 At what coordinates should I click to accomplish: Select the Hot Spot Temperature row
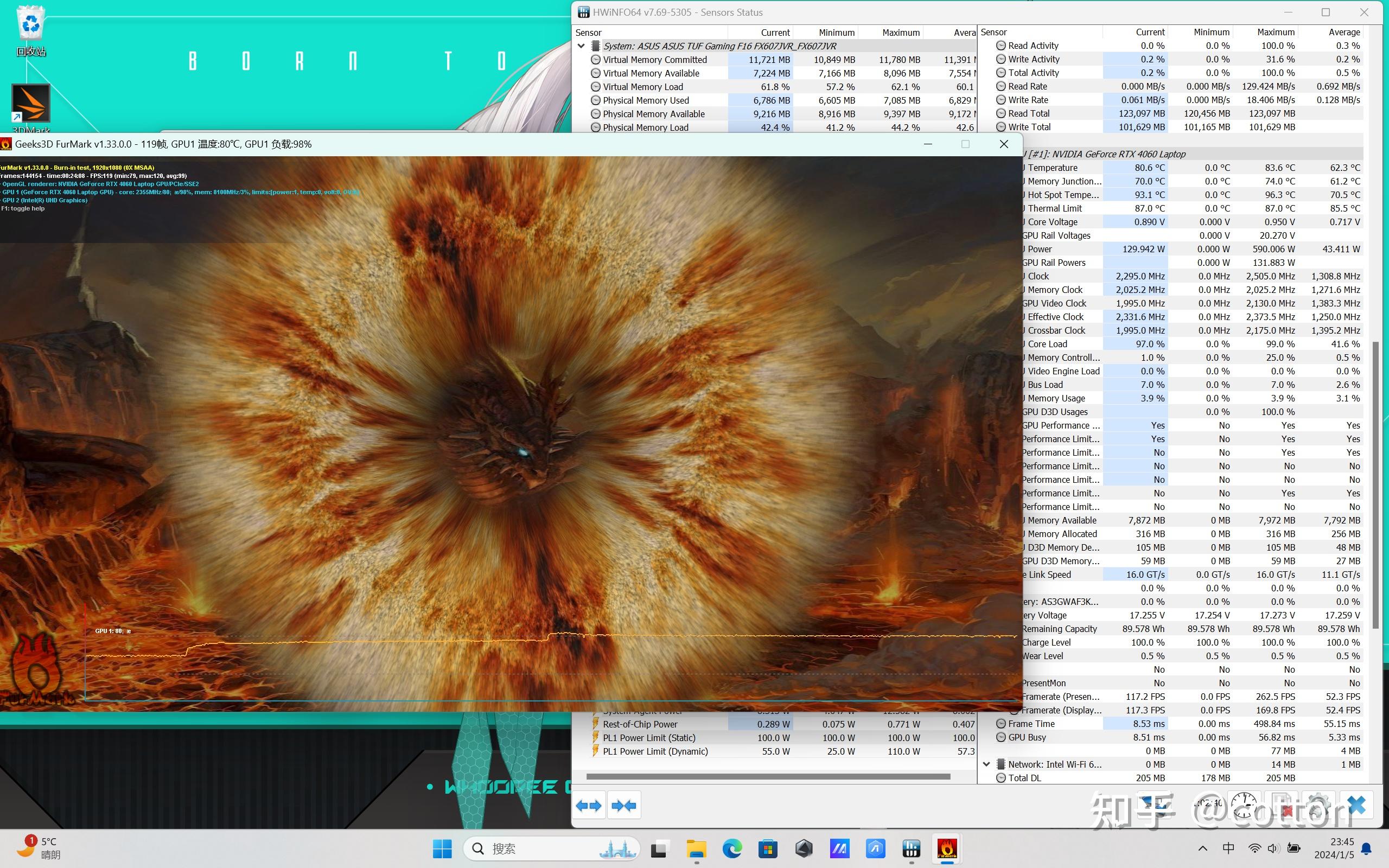point(1193,195)
